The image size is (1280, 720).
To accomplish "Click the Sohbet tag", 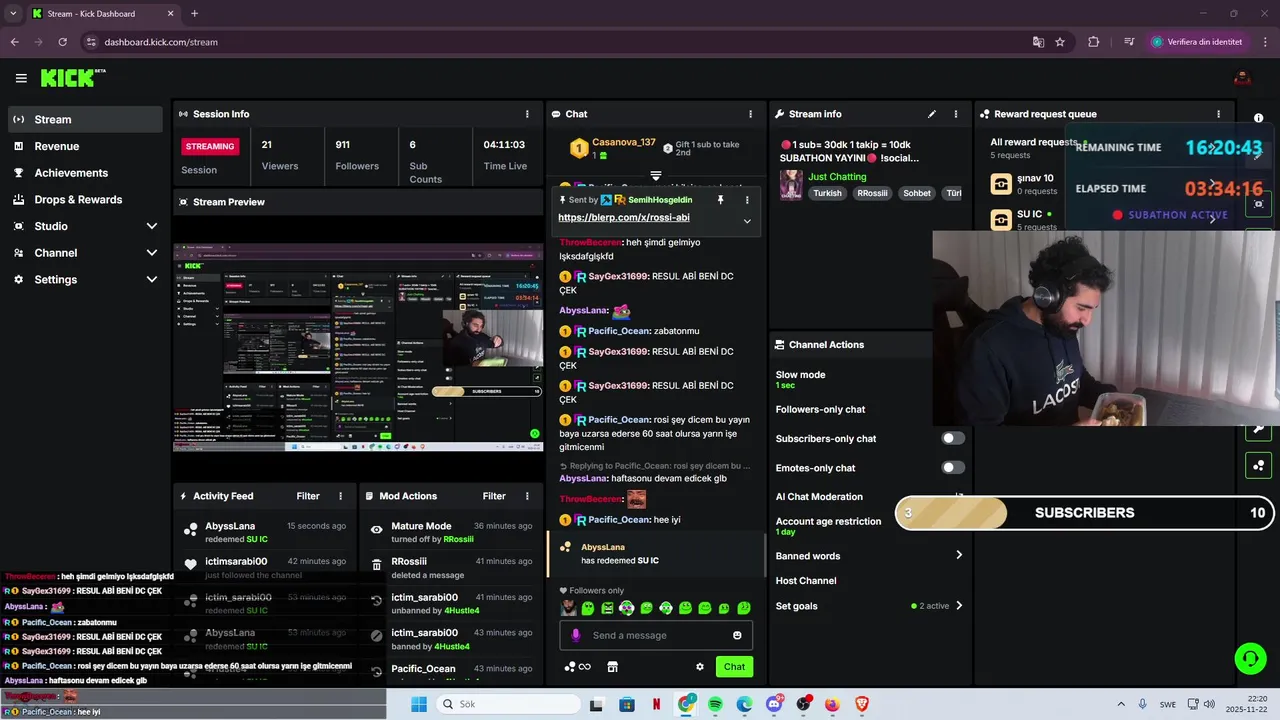I will point(917,193).
